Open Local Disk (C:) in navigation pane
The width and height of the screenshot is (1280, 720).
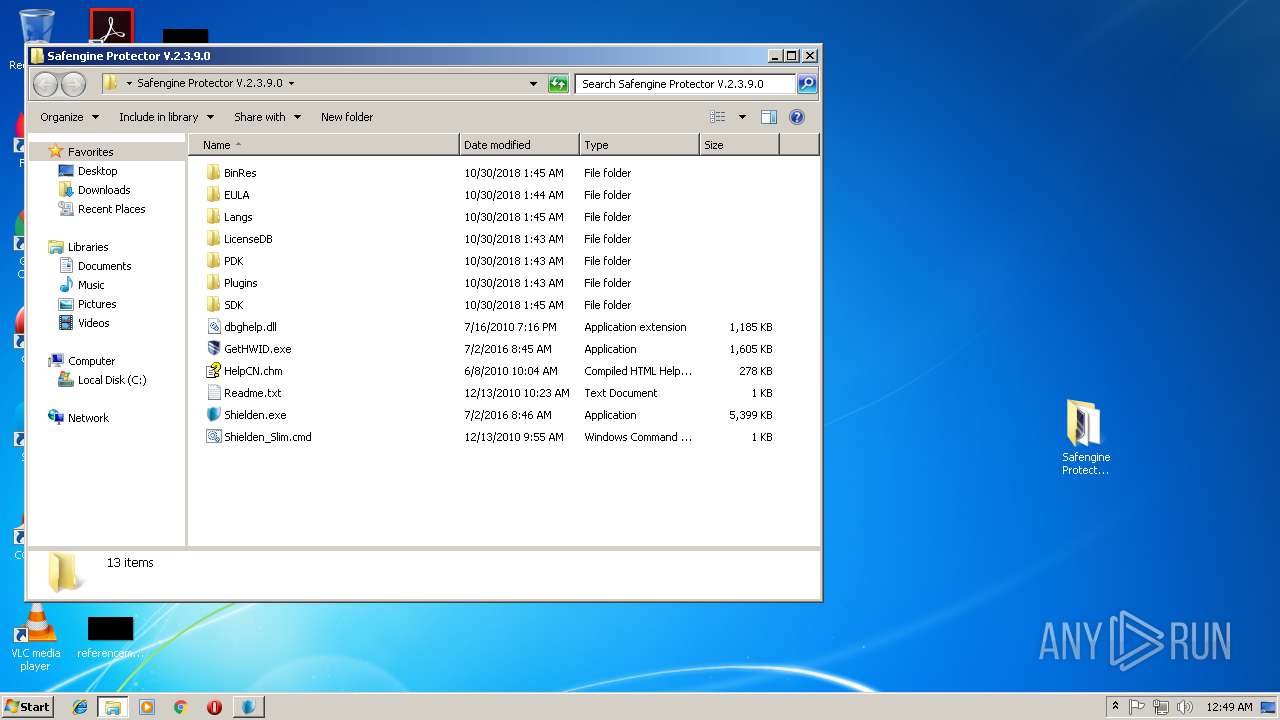click(x=112, y=380)
